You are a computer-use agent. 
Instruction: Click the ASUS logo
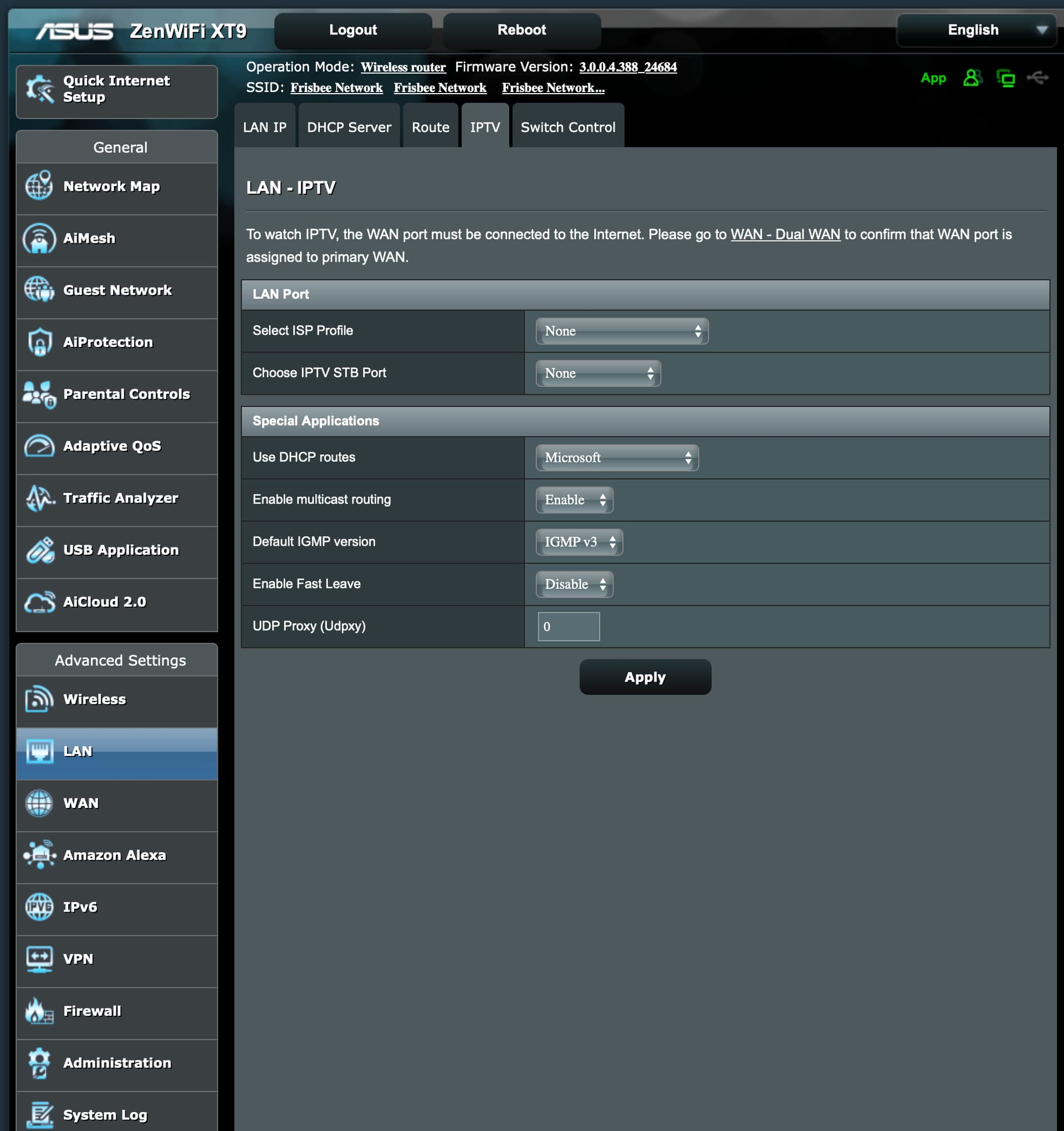click(x=75, y=30)
